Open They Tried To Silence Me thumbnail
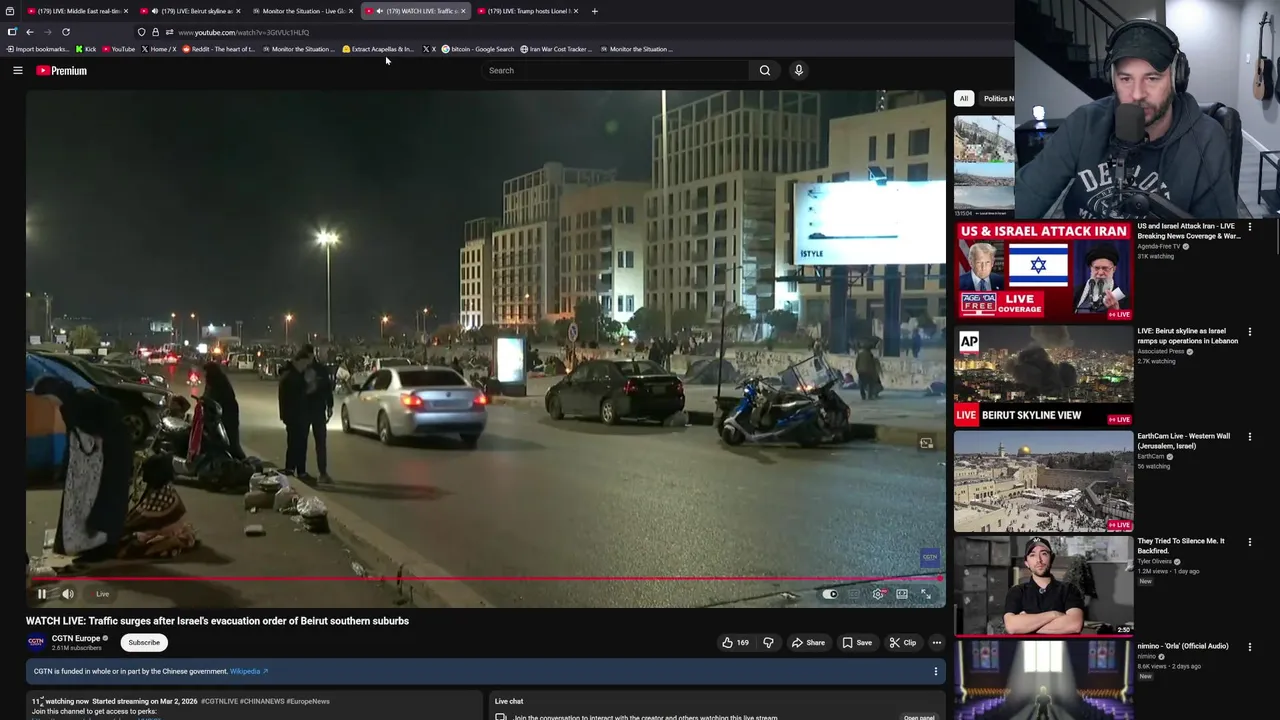Image resolution: width=1280 pixels, height=720 pixels. [x=1043, y=586]
